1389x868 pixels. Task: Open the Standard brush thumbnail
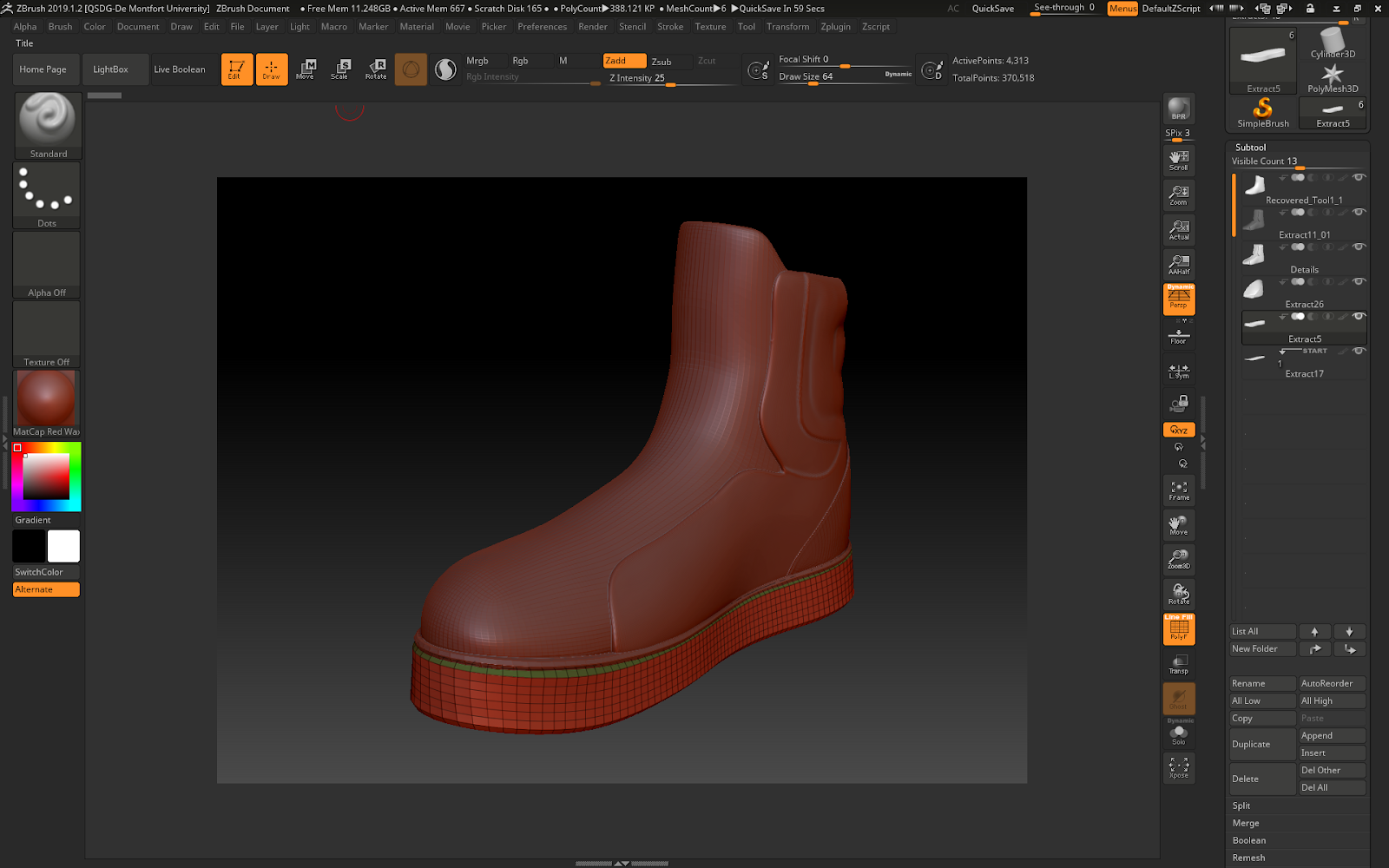(48, 126)
